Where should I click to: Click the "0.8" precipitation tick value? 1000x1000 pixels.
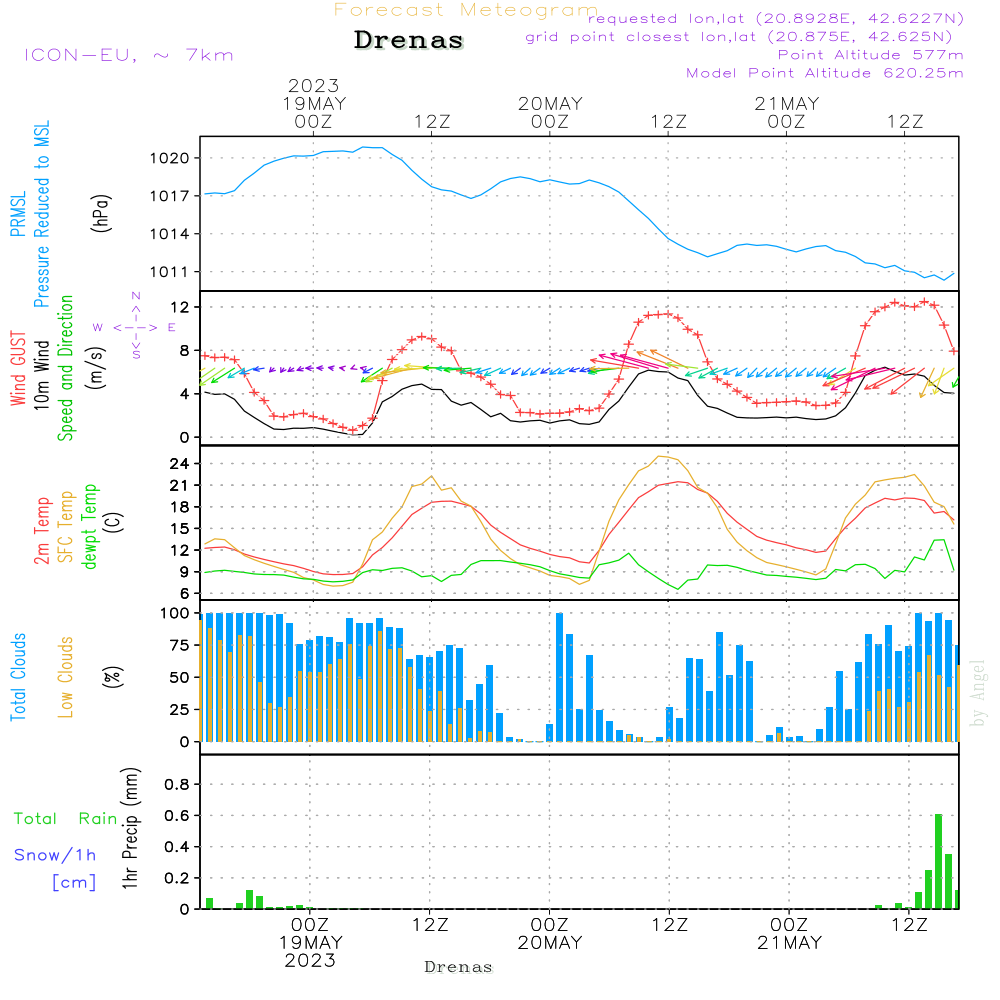(177, 785)
